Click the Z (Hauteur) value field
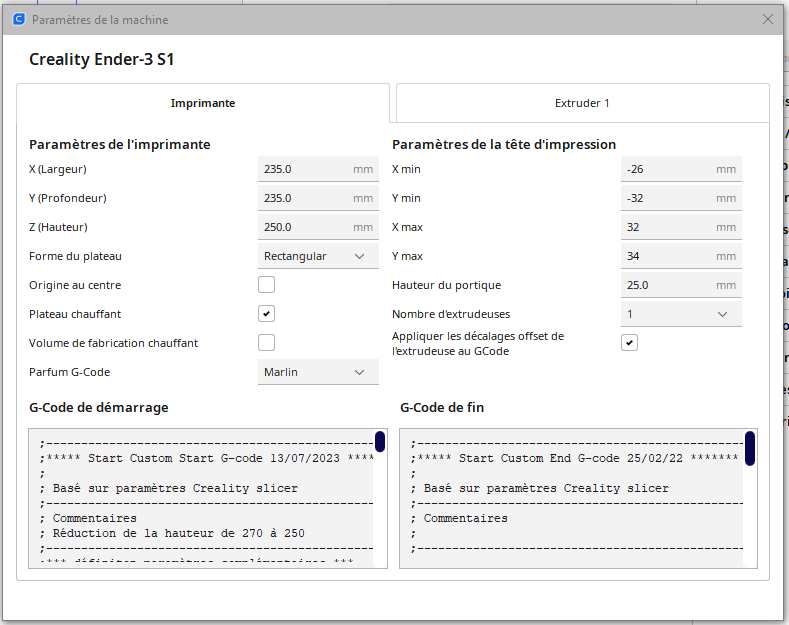789x625 pixels. [318, 227]
